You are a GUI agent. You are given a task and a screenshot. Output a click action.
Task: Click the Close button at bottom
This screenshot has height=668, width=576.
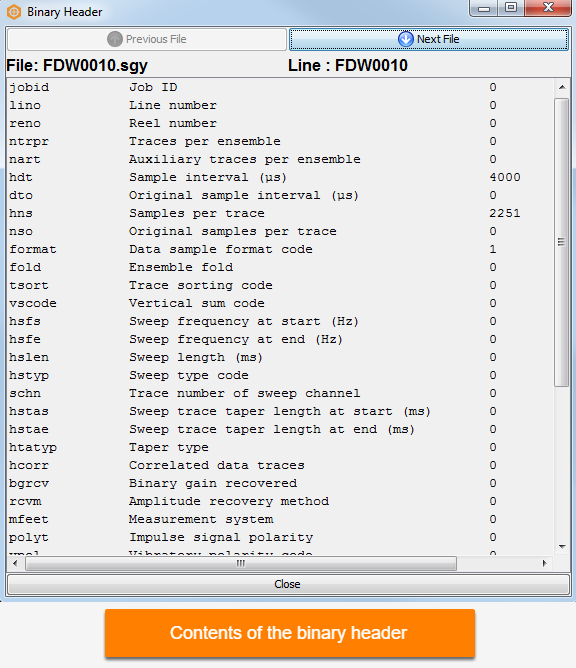pos(288,584)
